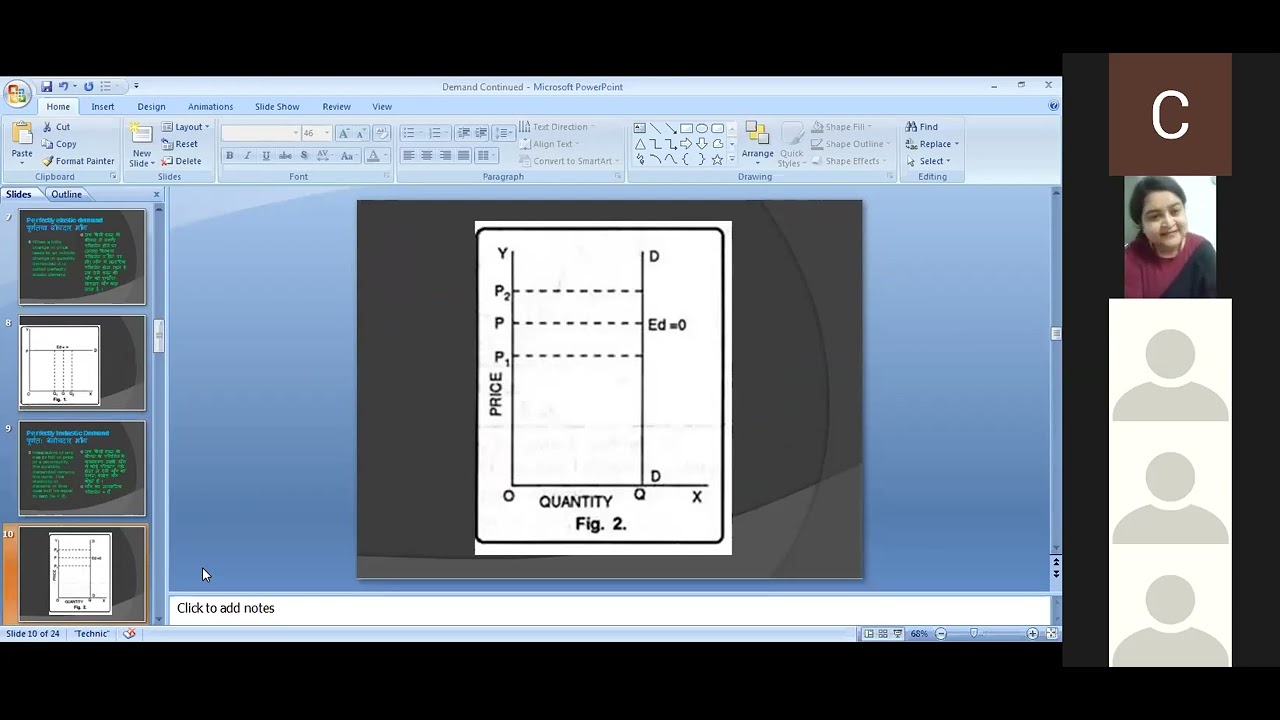Expand the Arrange menu

(758, 145)
